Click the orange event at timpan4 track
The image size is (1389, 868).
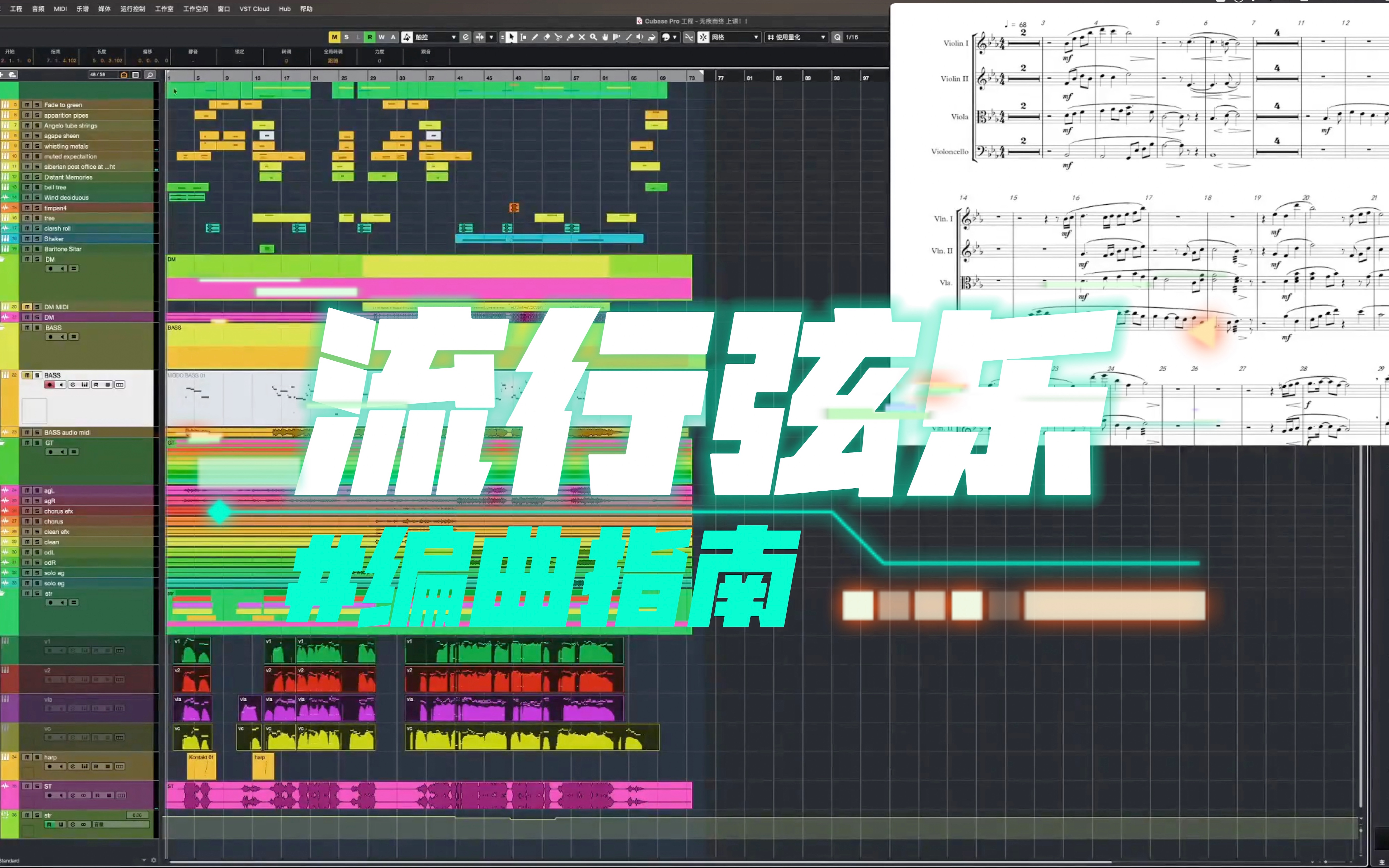(514, 208)
